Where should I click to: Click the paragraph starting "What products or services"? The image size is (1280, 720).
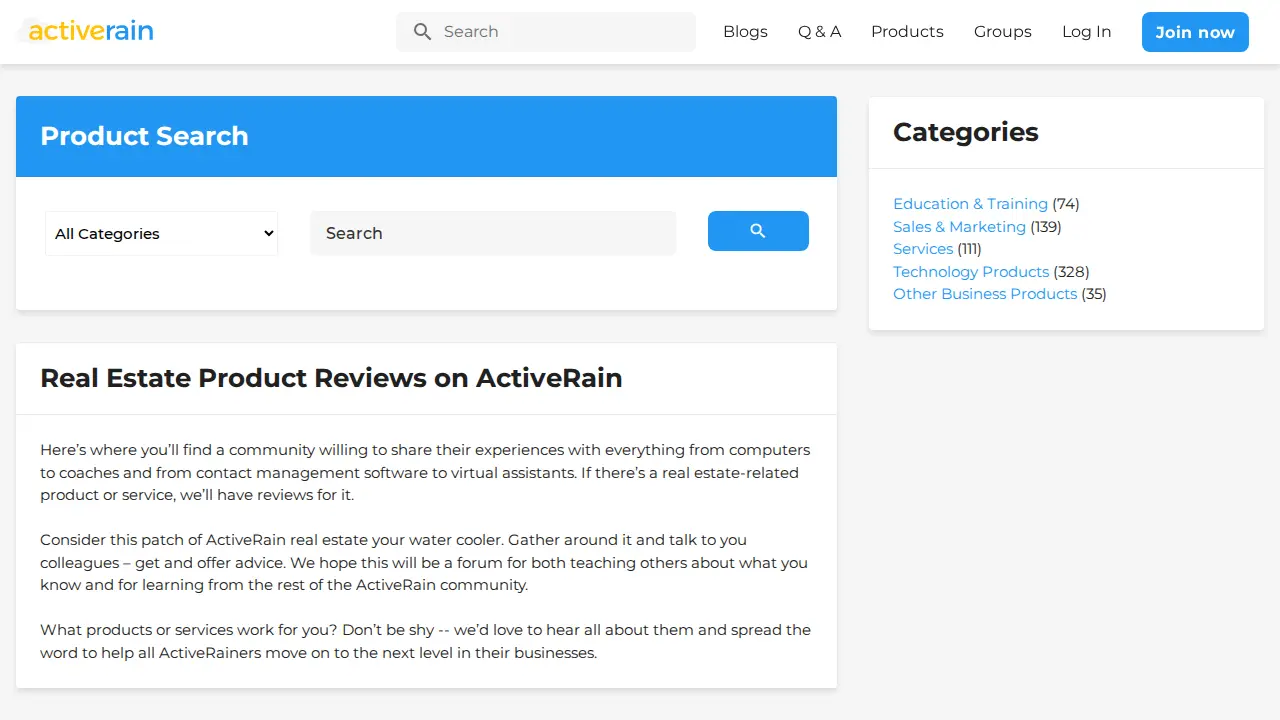(x=425, y=642)
